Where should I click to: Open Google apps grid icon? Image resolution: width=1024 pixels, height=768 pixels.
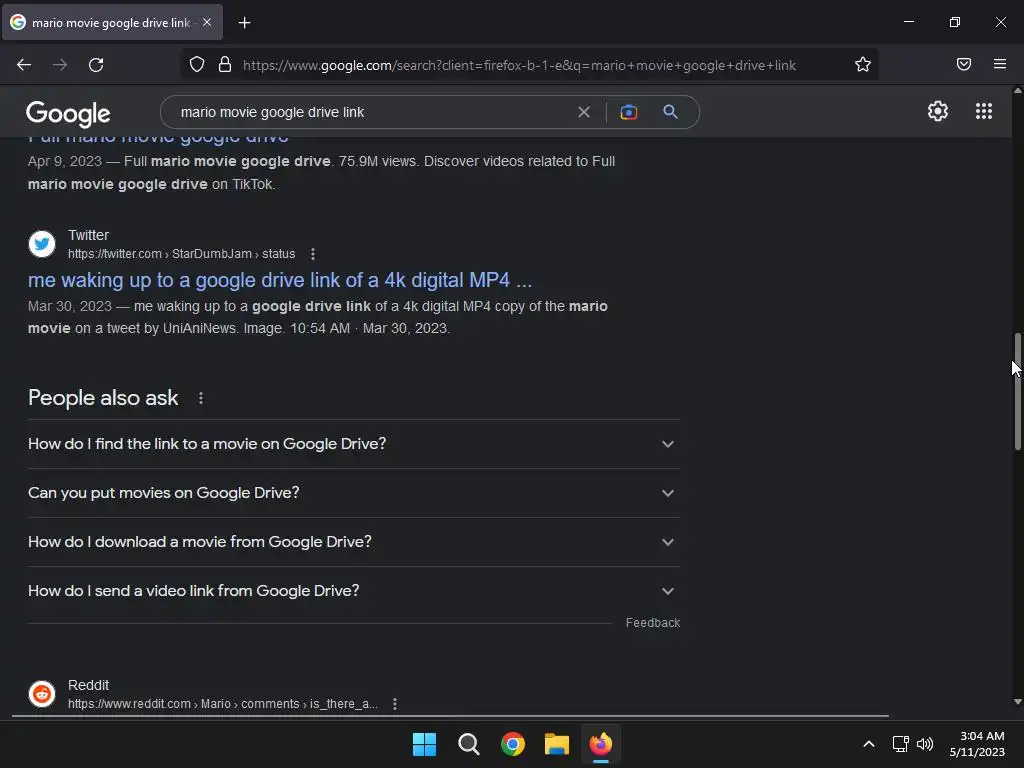[984, 111]
